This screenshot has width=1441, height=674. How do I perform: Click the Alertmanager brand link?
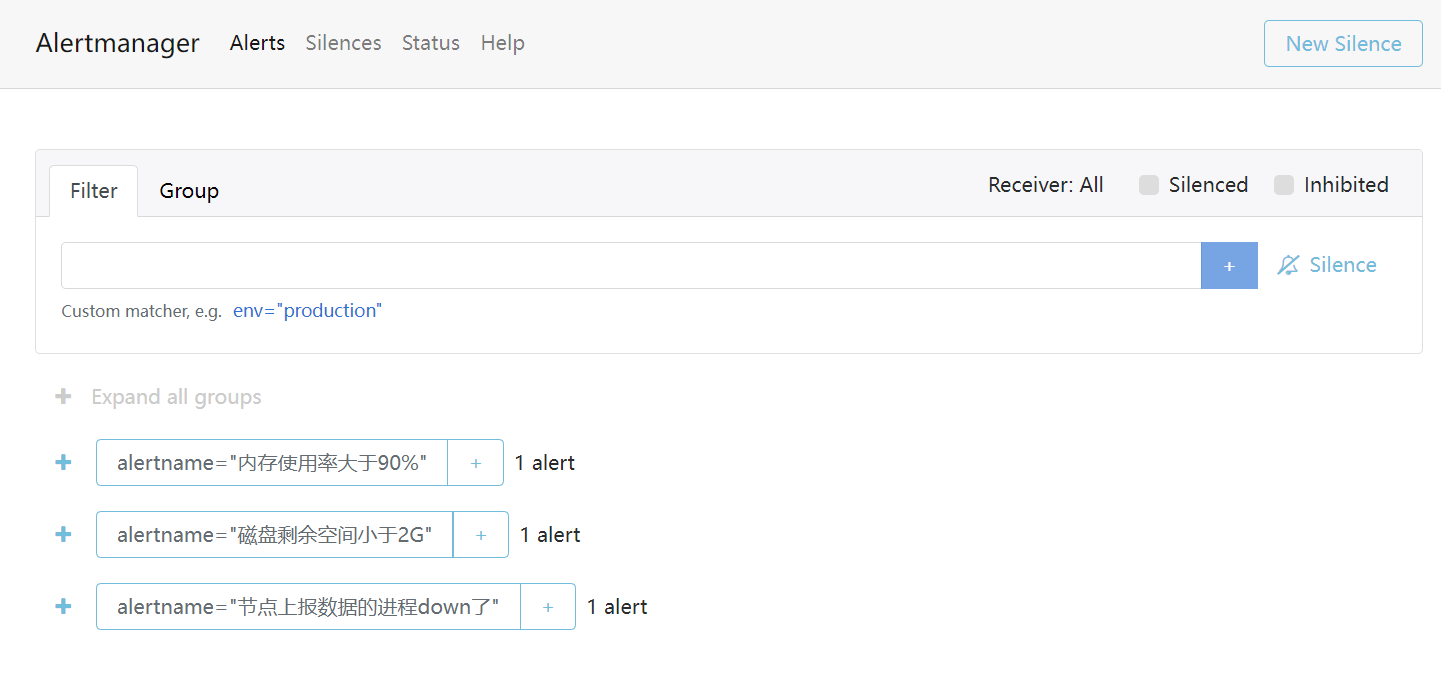click(117, 43)
